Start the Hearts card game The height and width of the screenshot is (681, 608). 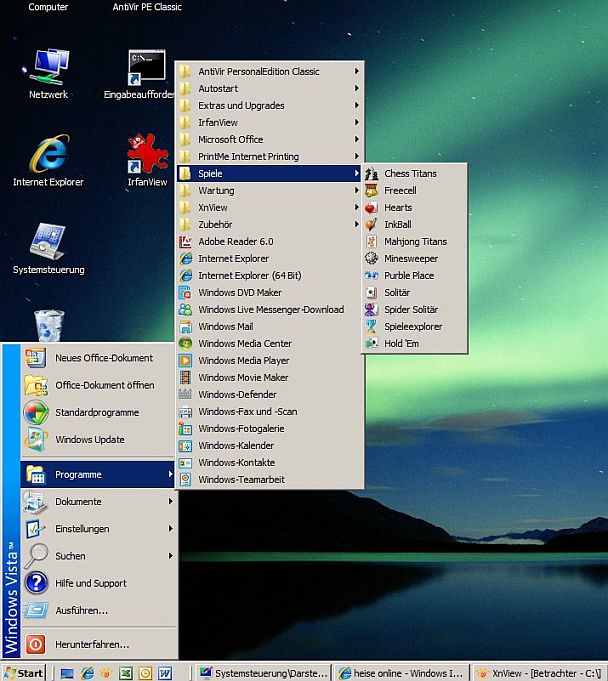414,208
